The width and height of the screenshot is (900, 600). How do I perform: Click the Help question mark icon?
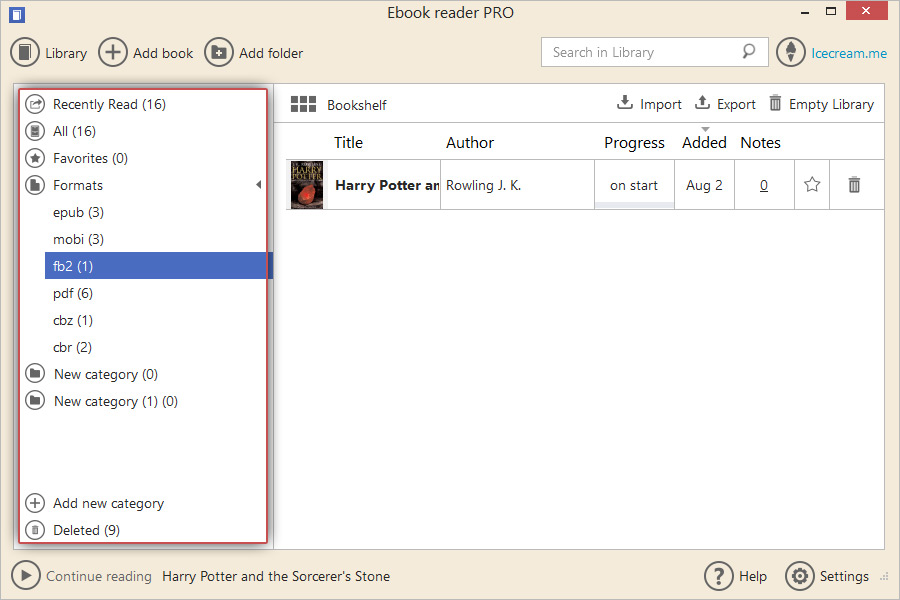718,576
